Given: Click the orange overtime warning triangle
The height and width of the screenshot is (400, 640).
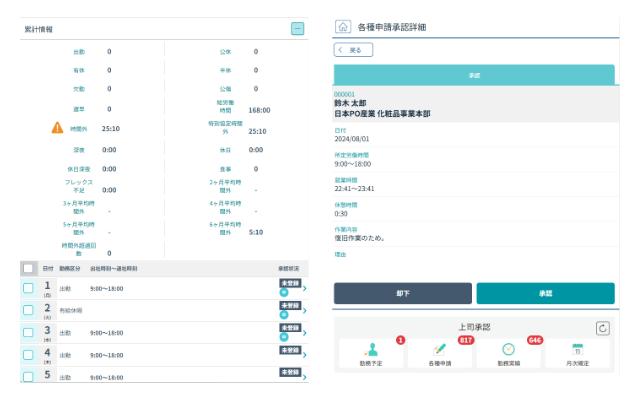Looking at the screenshot, I should click(57, 128).
